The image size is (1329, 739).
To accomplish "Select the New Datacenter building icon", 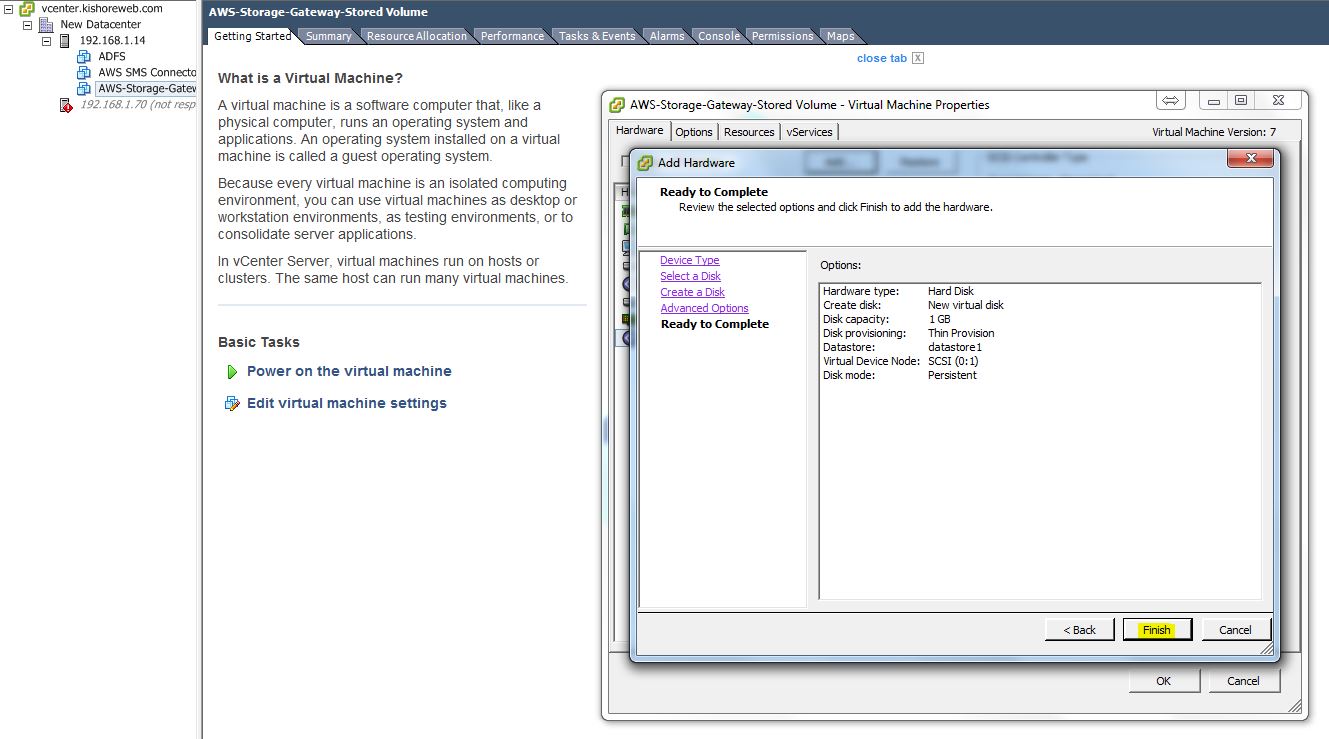I will (x=46, y=25).
